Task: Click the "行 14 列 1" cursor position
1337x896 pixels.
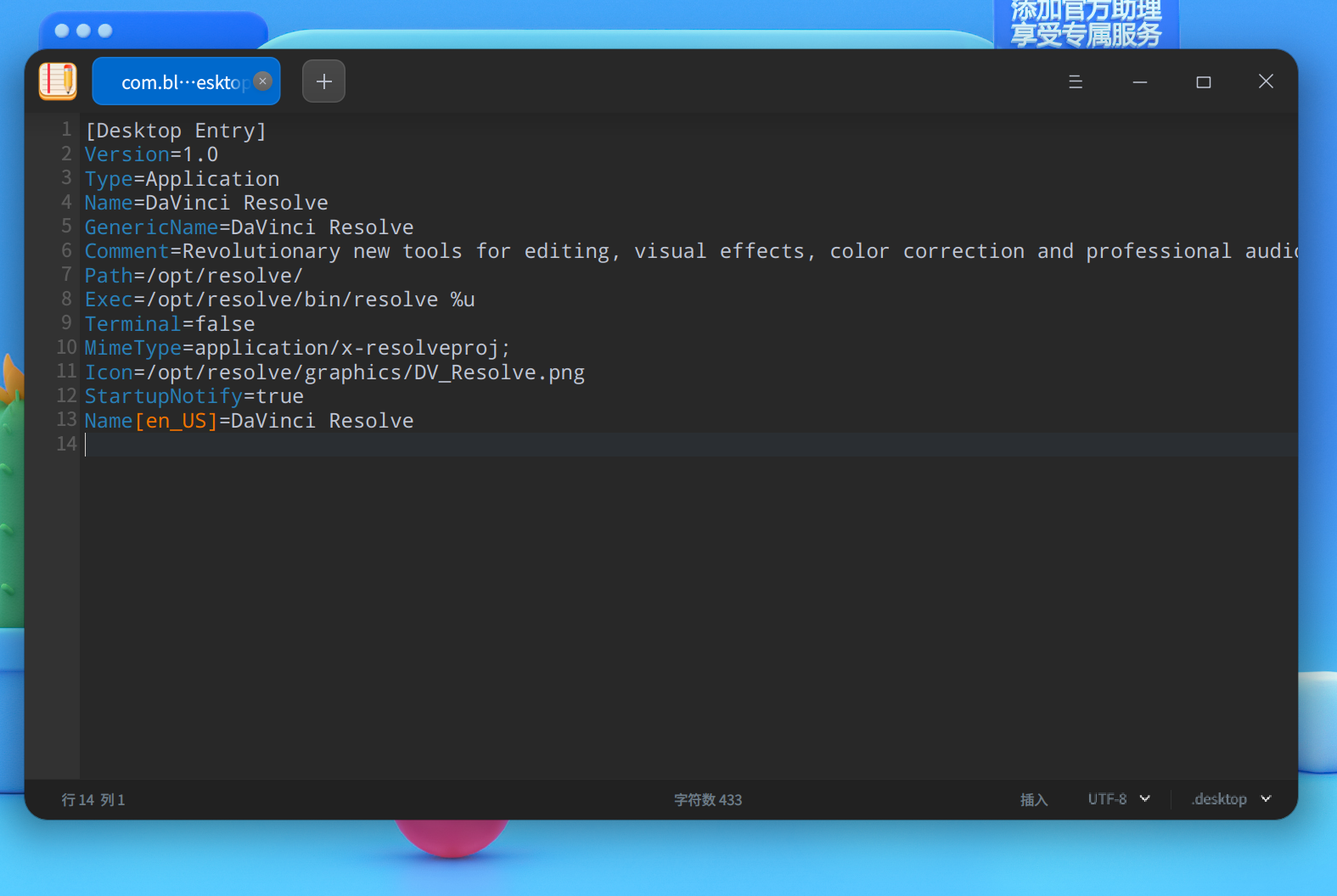Action: [x=93, y=799]
